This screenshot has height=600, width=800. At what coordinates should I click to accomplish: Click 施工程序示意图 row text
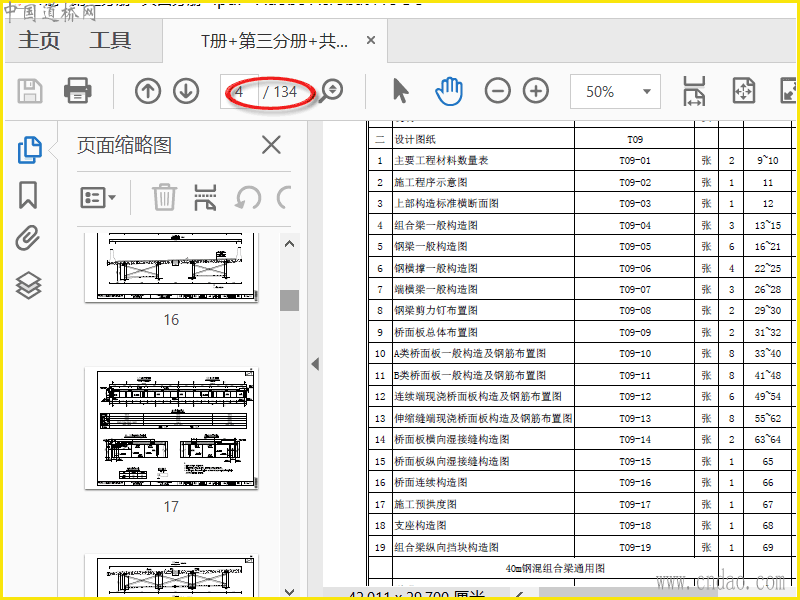[x=431, y=183]
